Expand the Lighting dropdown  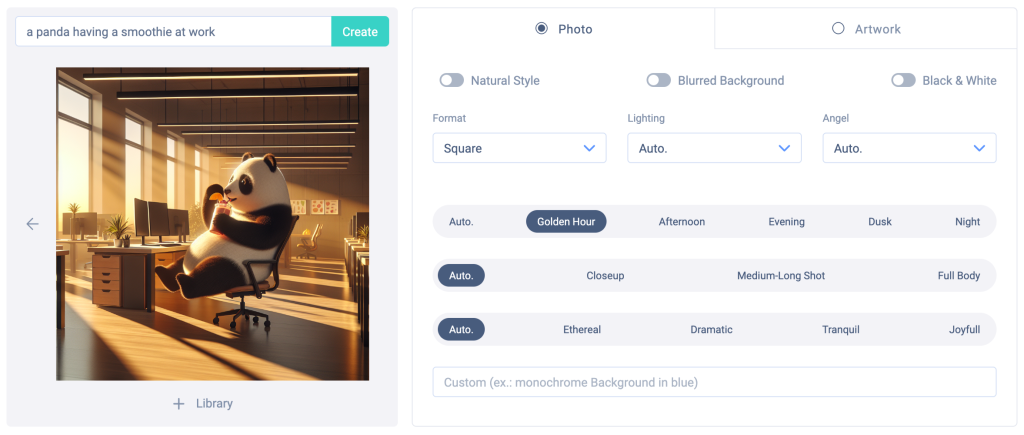click(714, 148)
